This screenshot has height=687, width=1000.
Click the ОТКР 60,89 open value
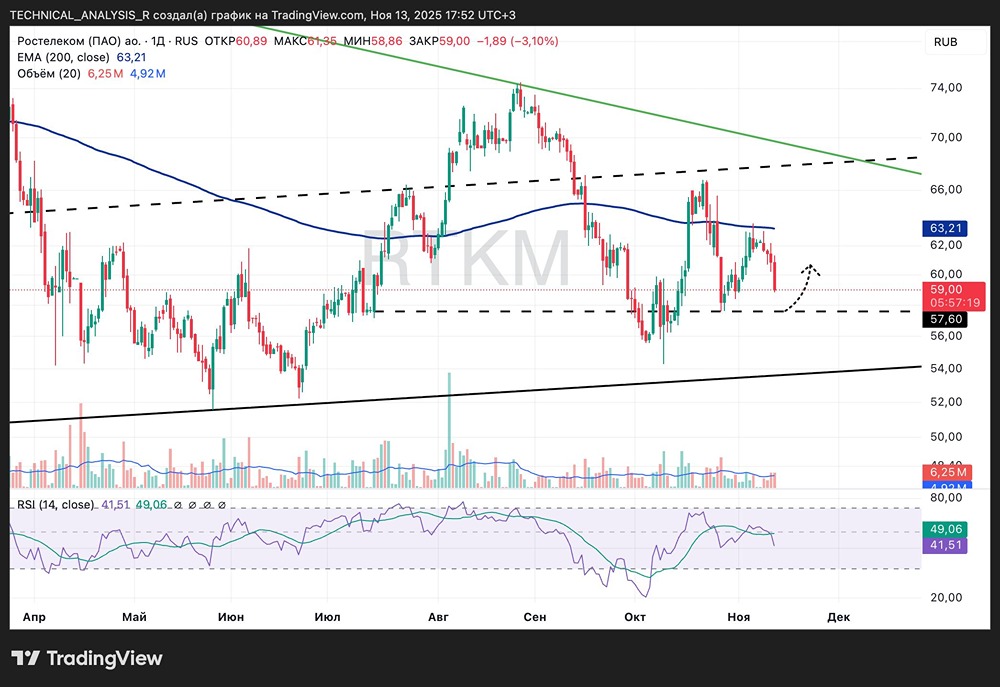235,41
